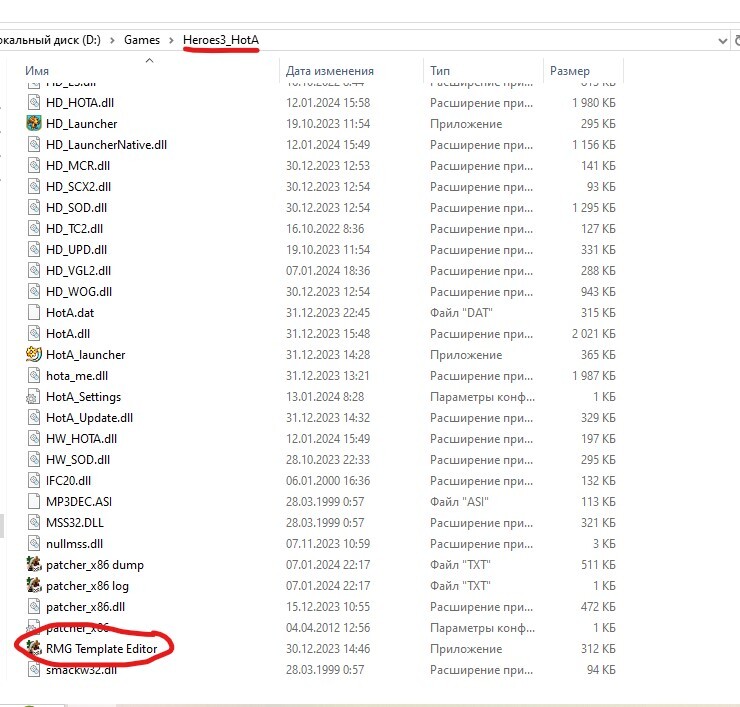Click the HD_HOTA.dll file icon
Viewport: 740px width, 707px height.
tap(34, 102)
